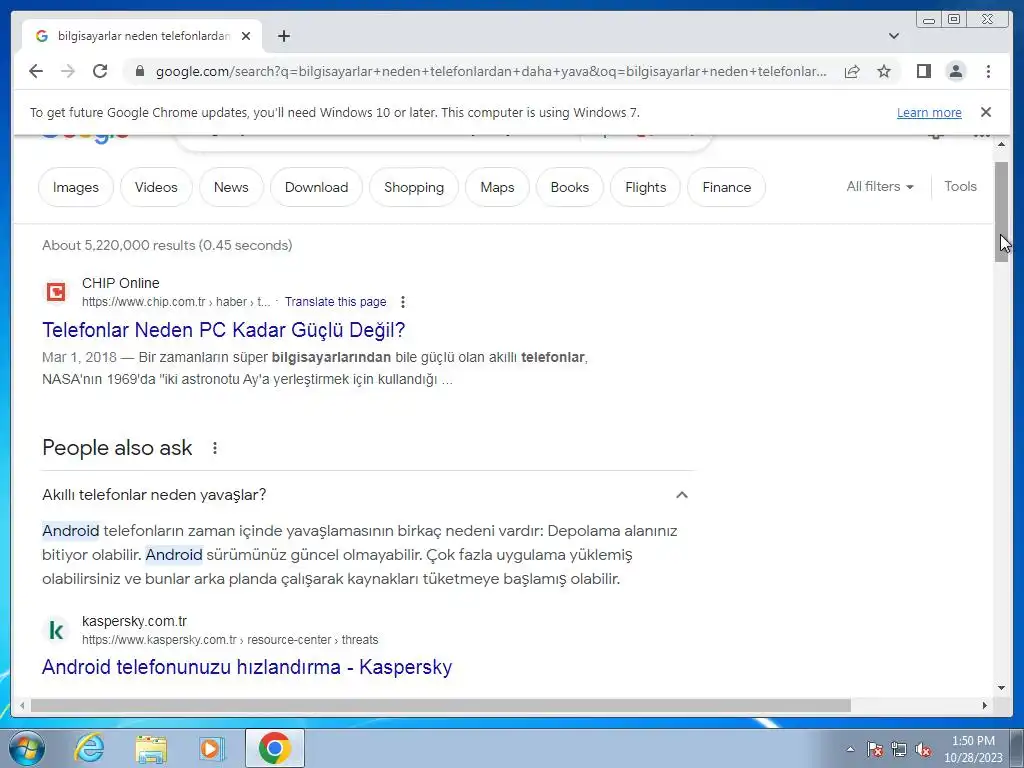Image resolution: width=1024 pixels, height=768 pixels.
Task: Reload the current page
Action: point(100,71)
